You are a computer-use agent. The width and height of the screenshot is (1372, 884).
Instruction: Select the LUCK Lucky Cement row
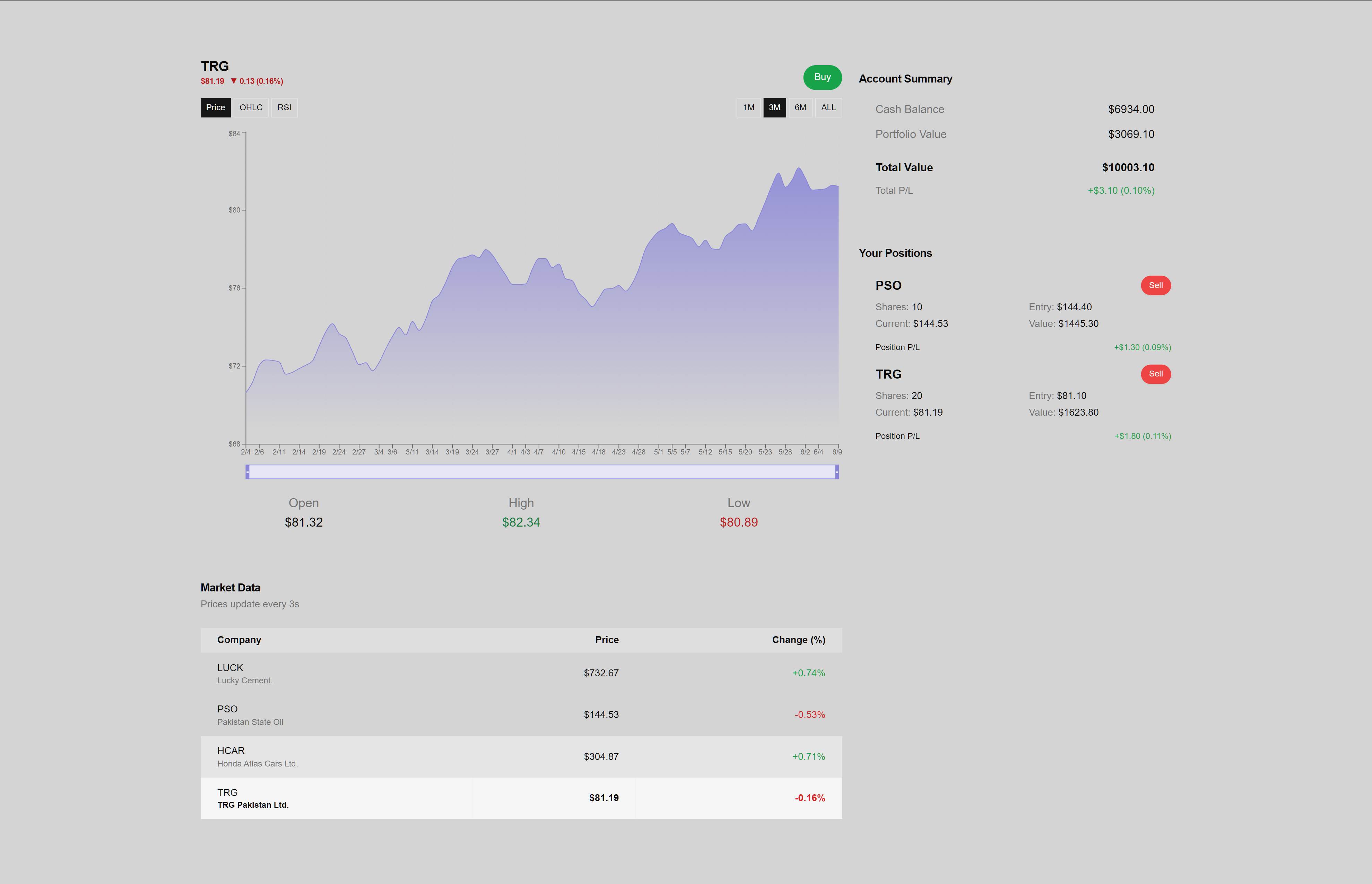(521, 673)
